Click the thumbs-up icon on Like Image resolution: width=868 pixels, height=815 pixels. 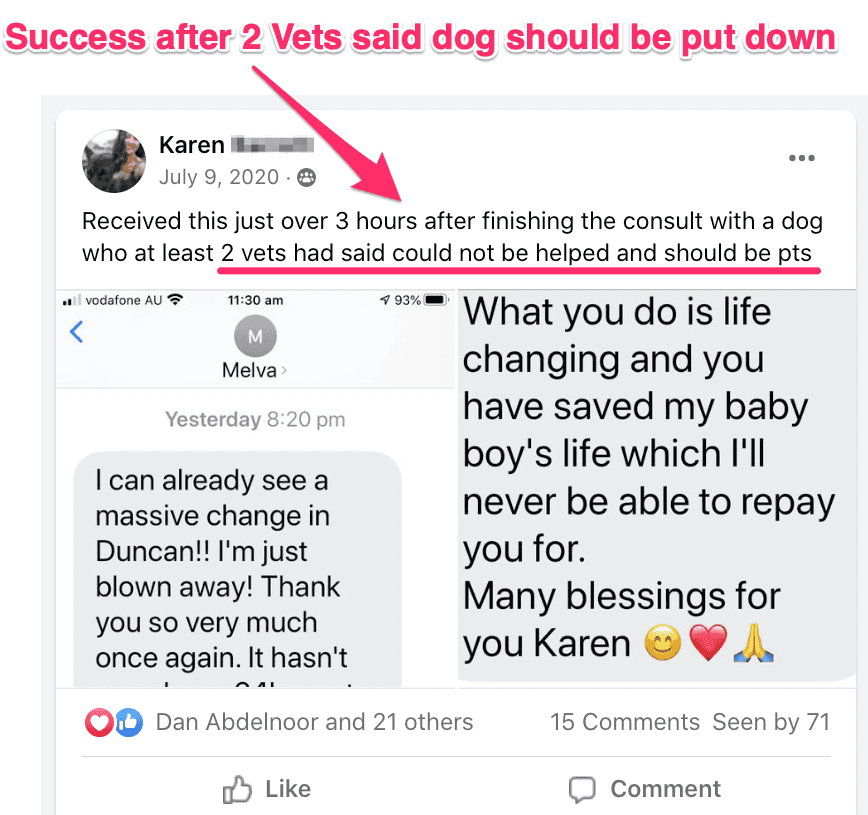[237, 790]
